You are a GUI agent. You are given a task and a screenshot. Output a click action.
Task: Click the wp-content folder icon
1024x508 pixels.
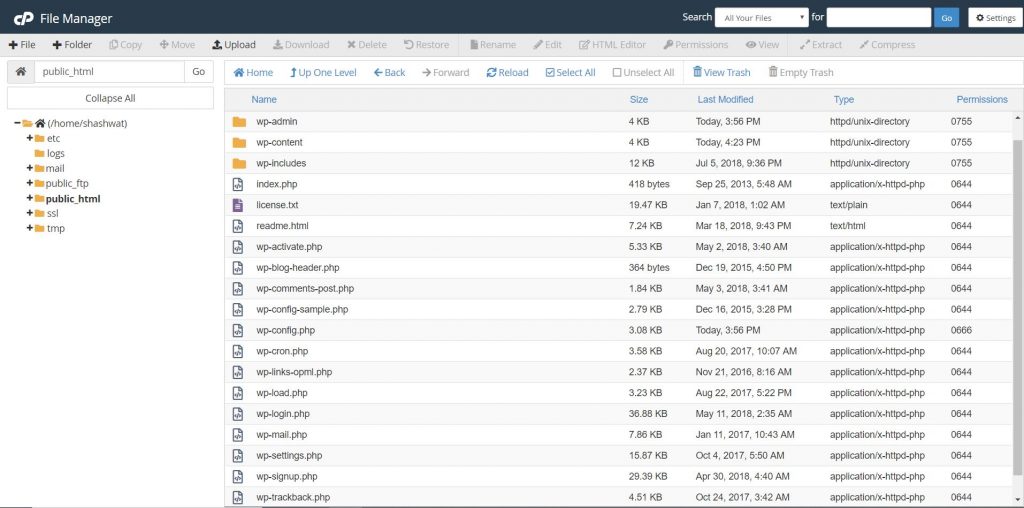pyautogui.click(x=239, y=142)
